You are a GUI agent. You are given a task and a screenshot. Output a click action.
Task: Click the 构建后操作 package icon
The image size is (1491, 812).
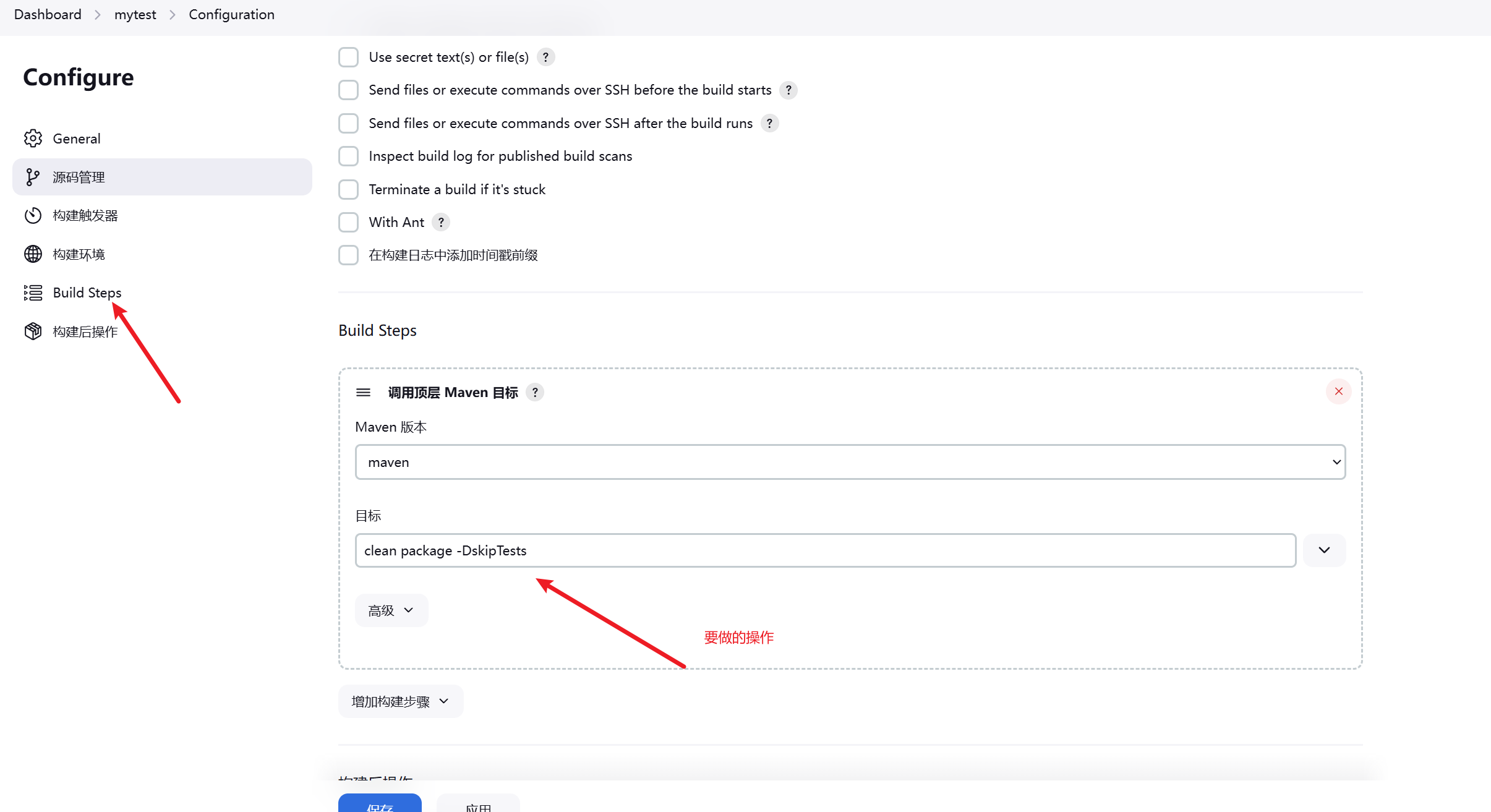[33, 331]
